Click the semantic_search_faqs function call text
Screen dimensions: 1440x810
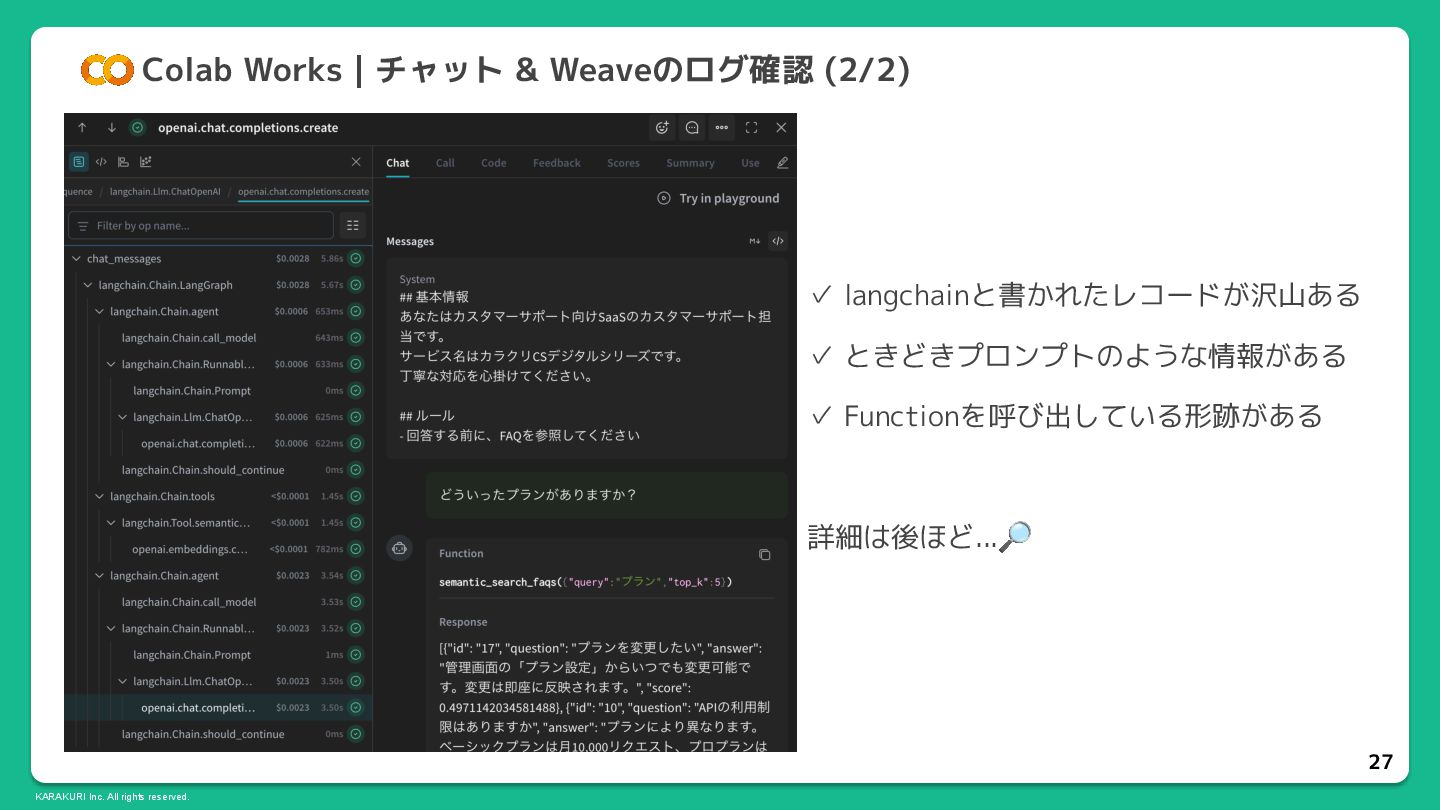[x=586, y=582]
